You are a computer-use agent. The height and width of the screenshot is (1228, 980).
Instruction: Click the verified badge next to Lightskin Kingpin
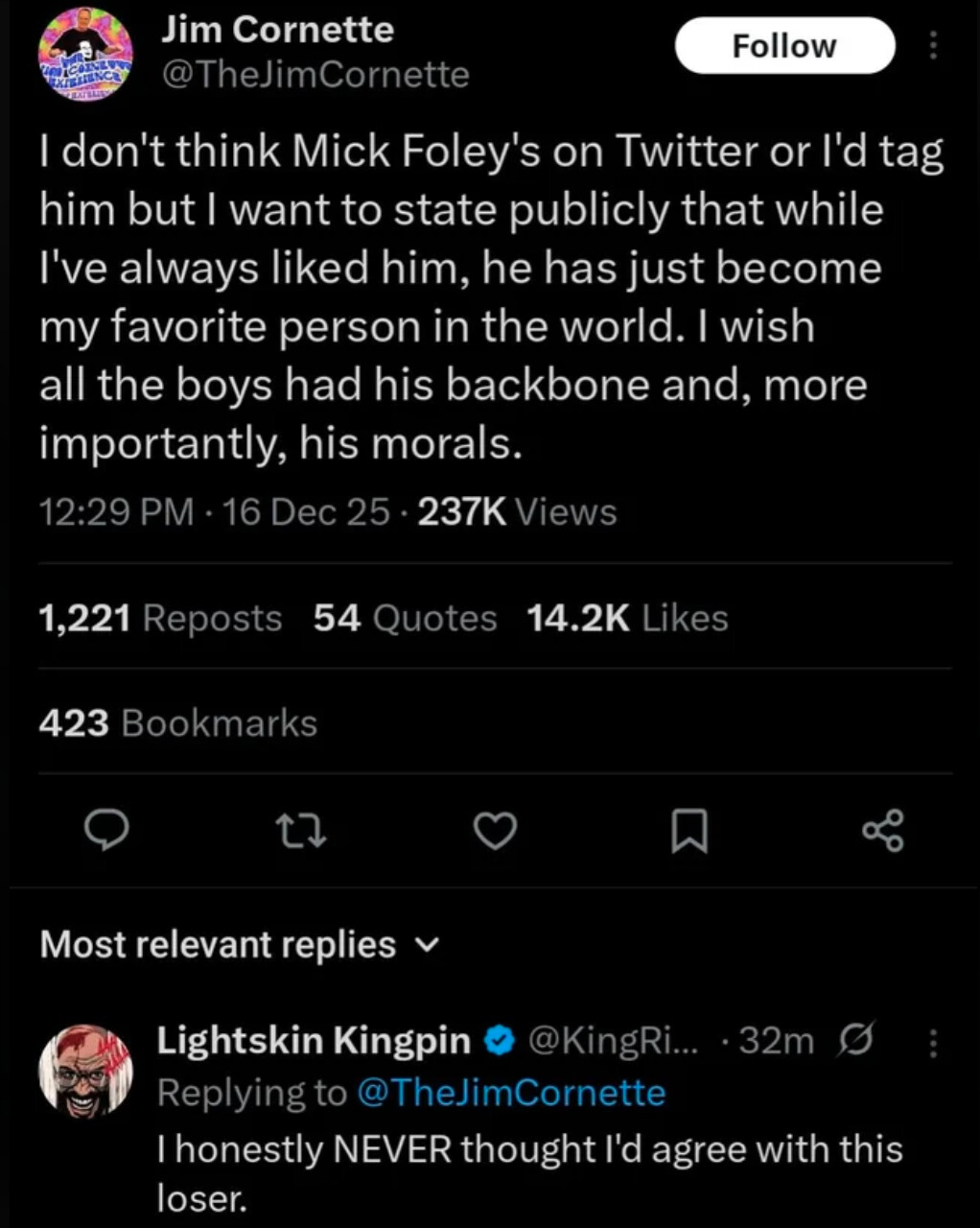pos(499,1041)
